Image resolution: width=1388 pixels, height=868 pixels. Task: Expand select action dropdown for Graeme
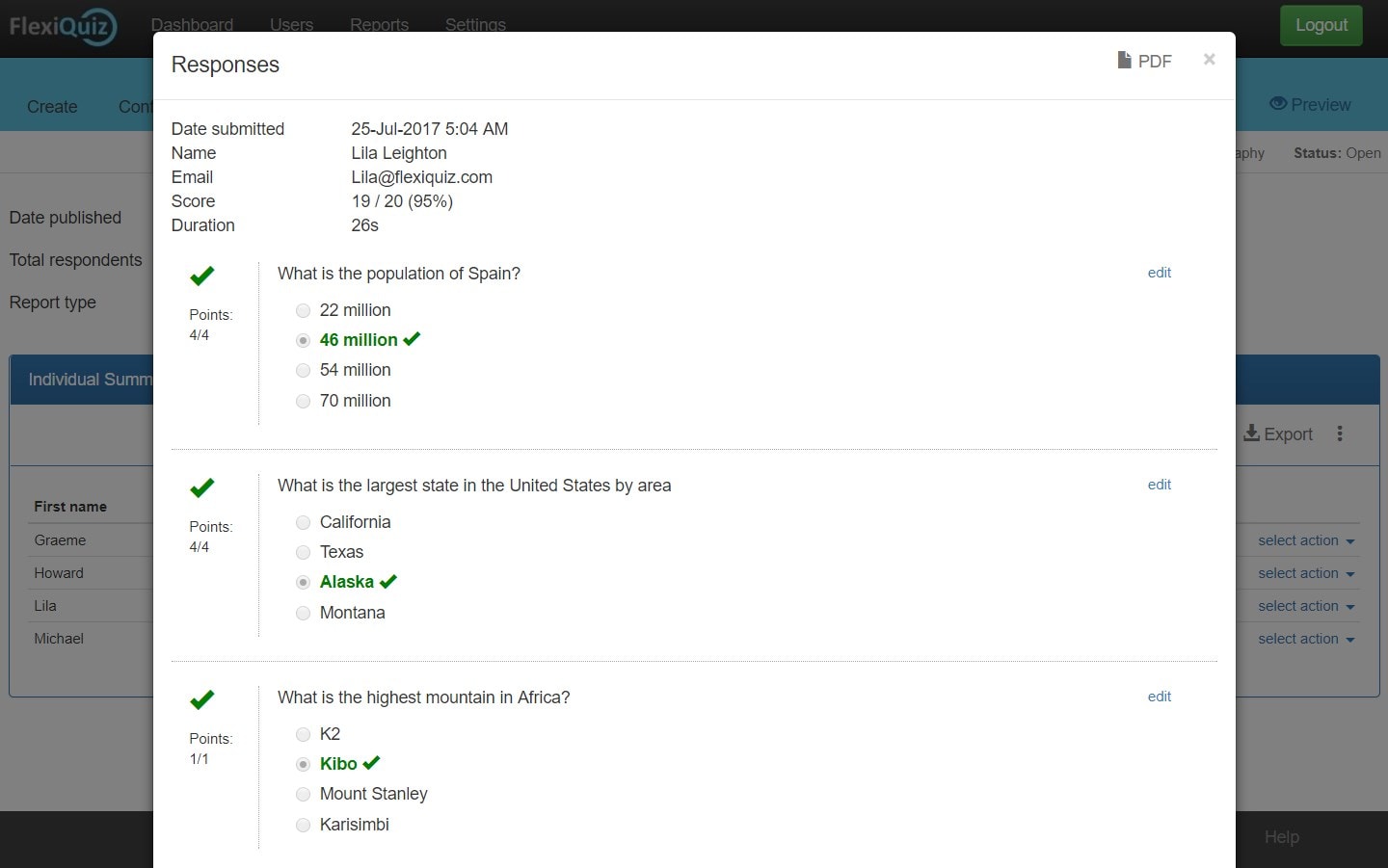(x=1306, y=540)
